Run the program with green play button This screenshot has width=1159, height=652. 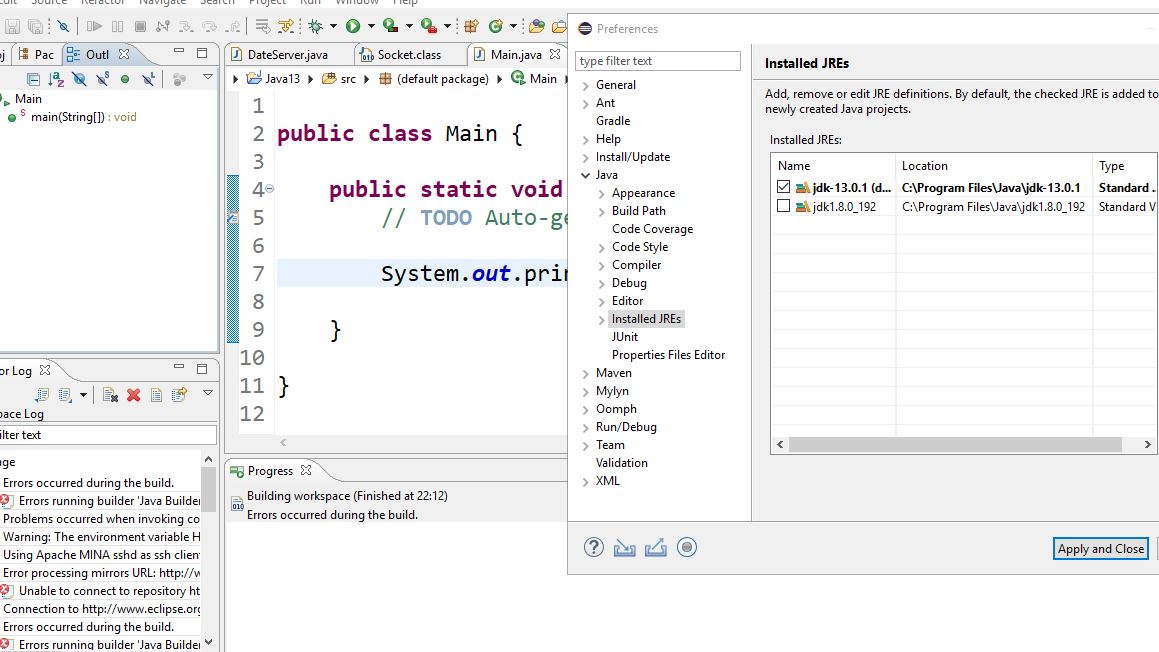tap(353, 27)
